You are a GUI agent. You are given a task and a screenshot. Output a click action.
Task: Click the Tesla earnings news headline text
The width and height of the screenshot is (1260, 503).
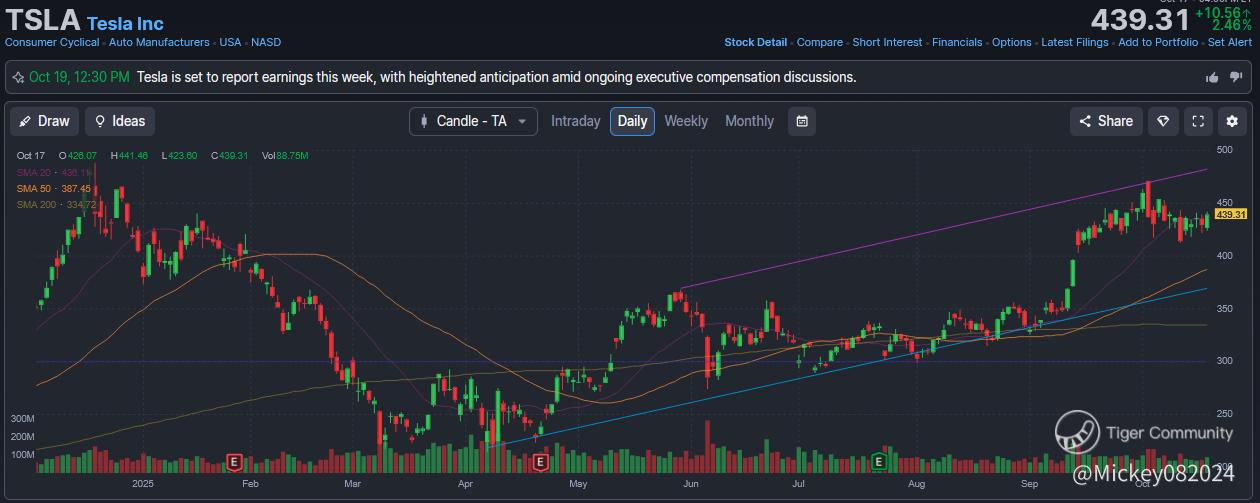point(496,77)
